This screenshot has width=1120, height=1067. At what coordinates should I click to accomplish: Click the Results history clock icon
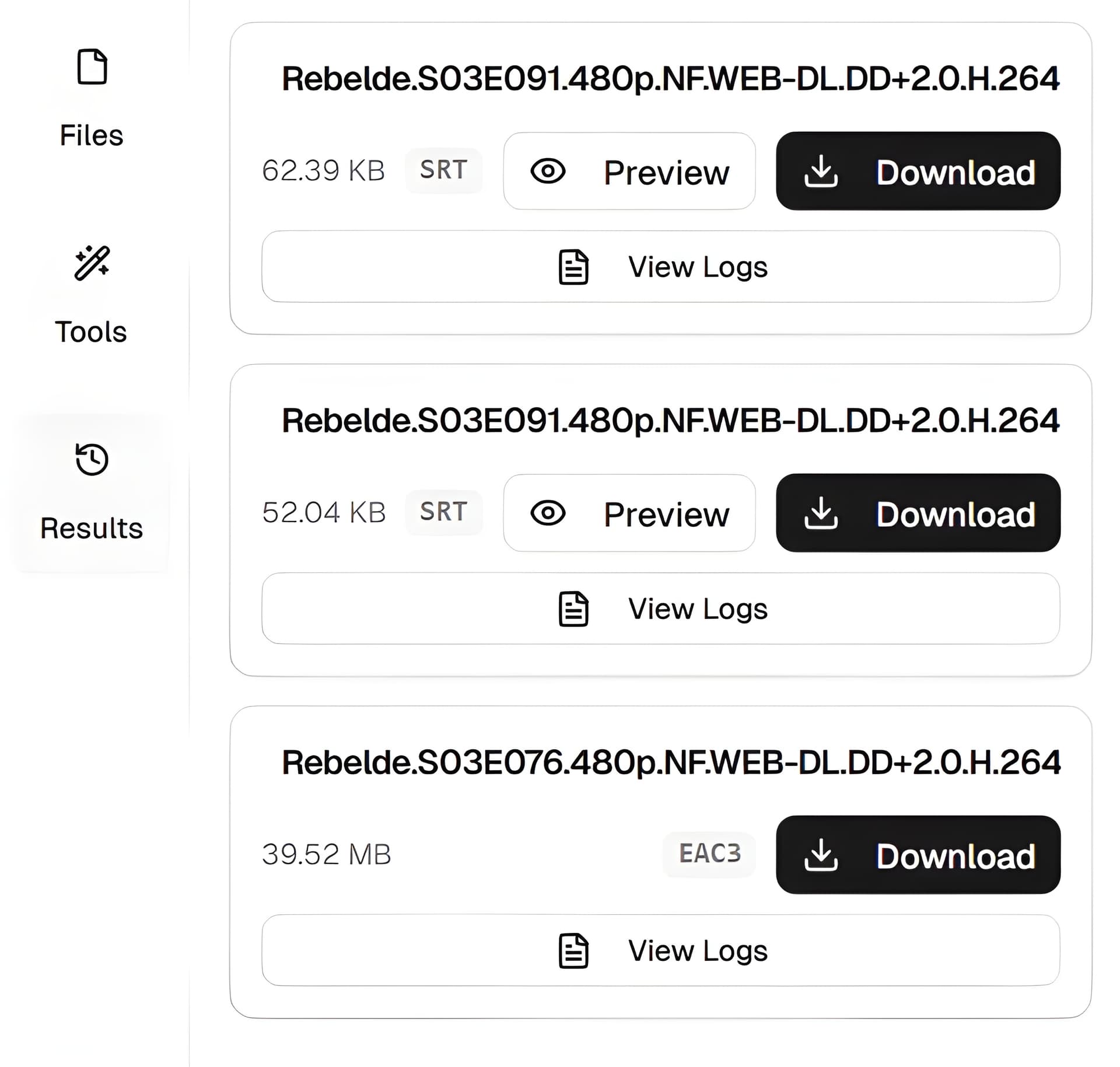pyautogui.click(x=92, y=460)
